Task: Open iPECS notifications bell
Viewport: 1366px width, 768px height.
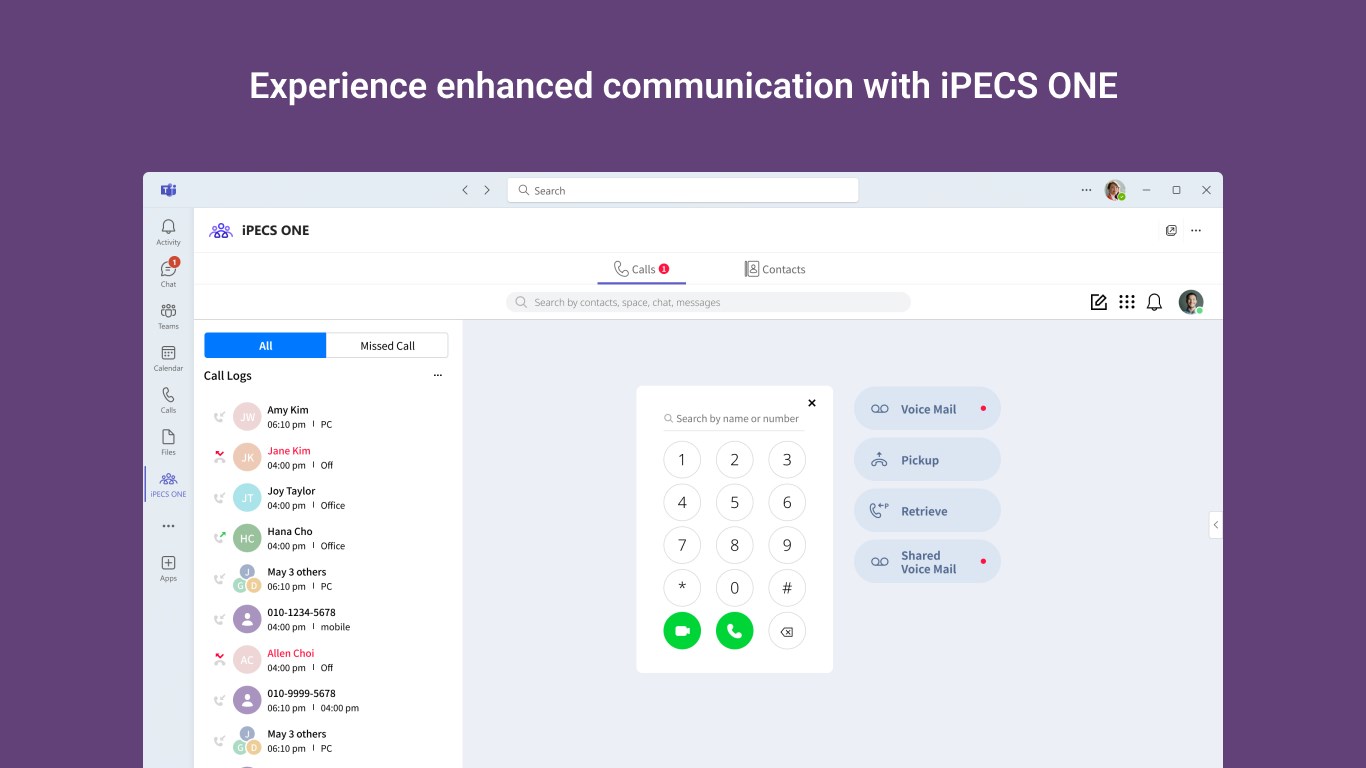Action: pyautogui.click(x=1154, y=302)
